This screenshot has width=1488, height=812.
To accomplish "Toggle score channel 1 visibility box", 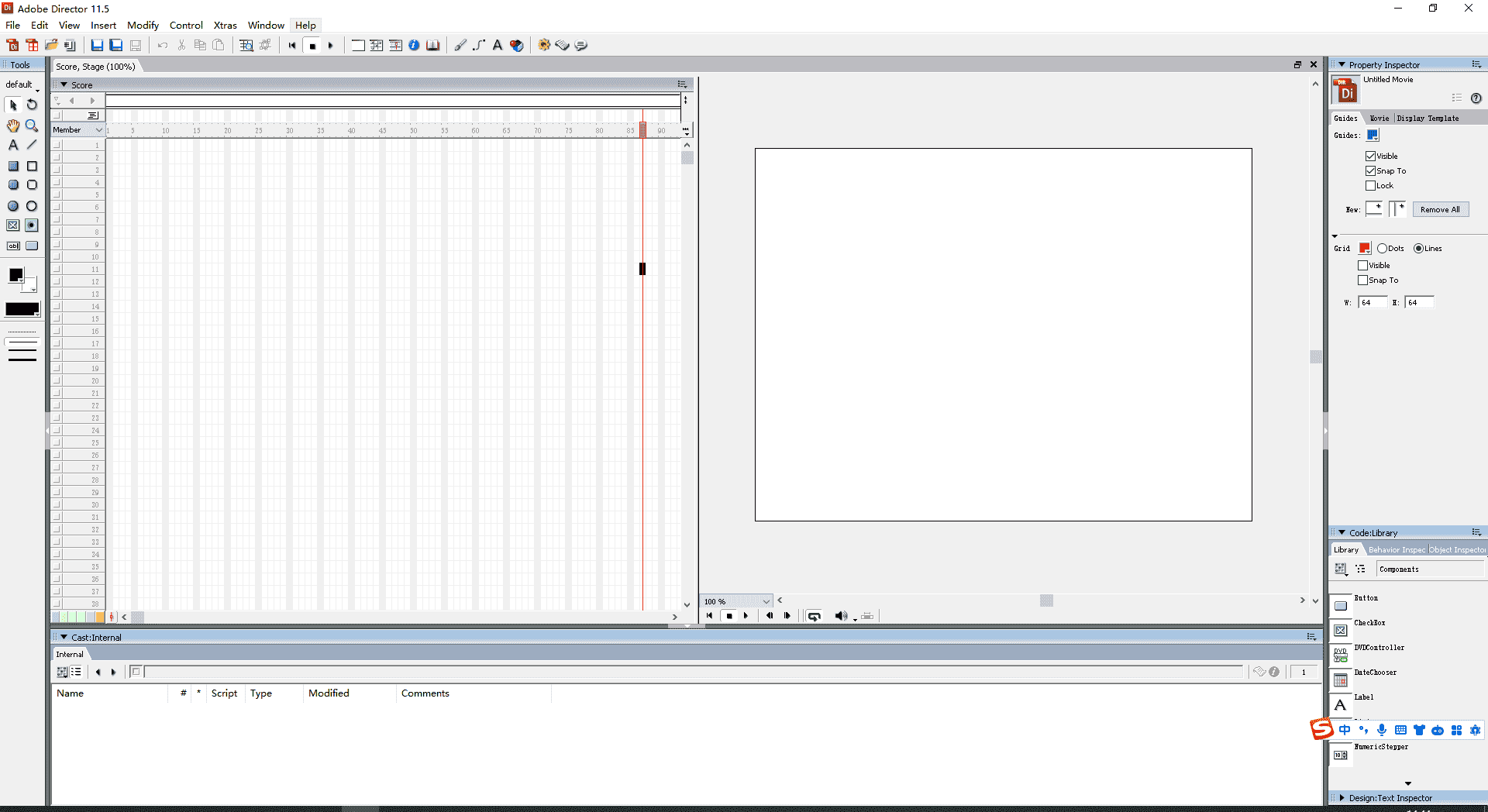I will [57, 145].
